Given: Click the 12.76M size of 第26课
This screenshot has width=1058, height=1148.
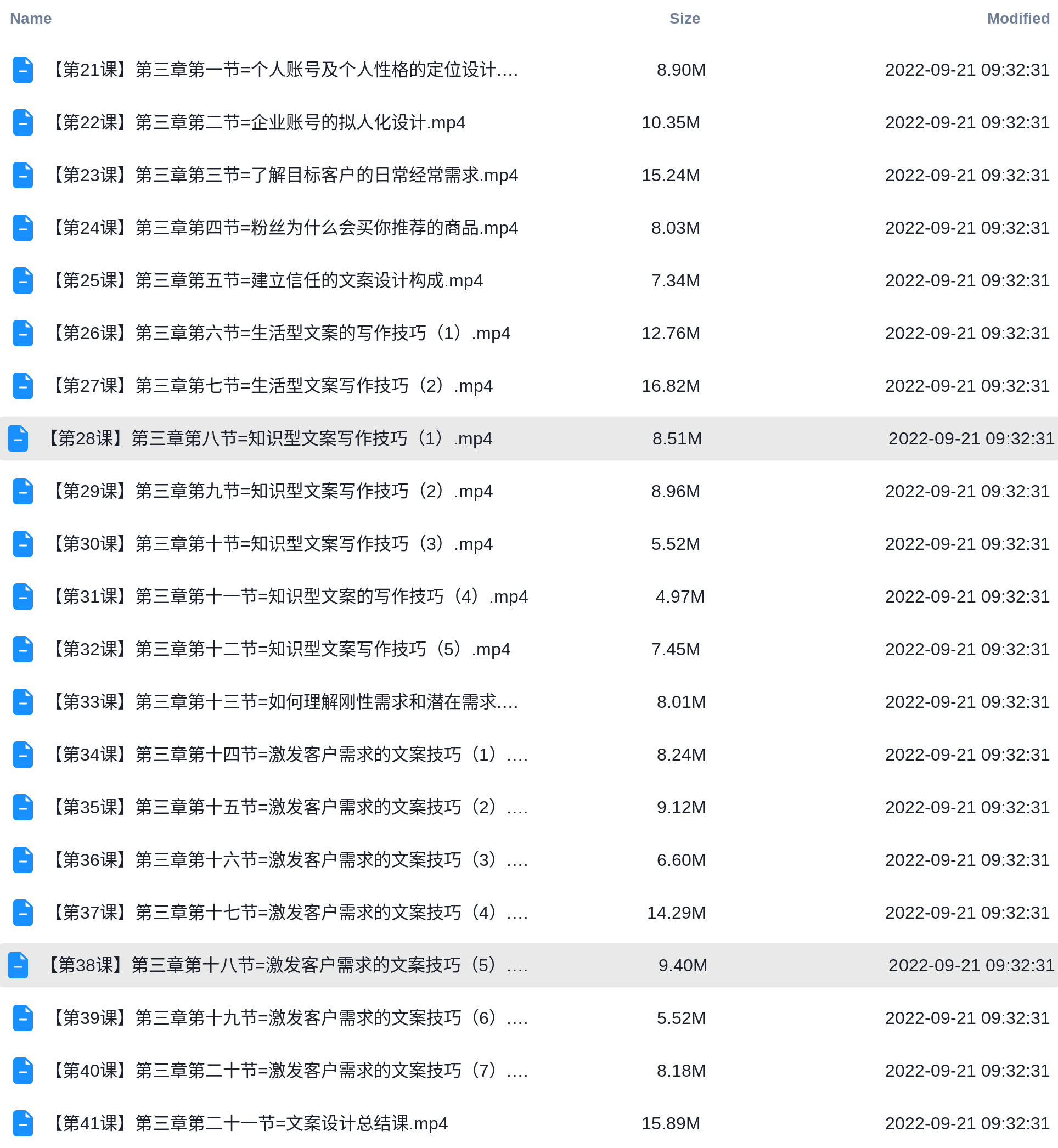Looking at the screenshot, I should [671, 333].
